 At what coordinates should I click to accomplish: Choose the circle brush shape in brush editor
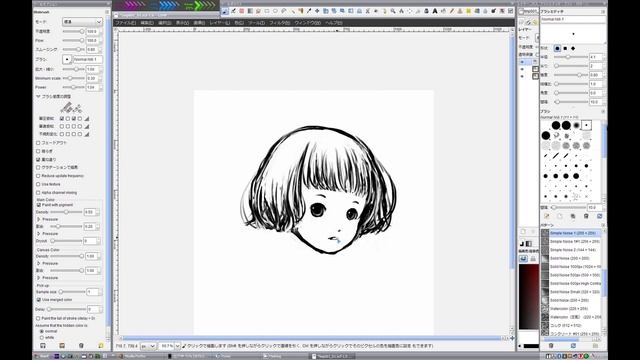[x=557, y=48]
